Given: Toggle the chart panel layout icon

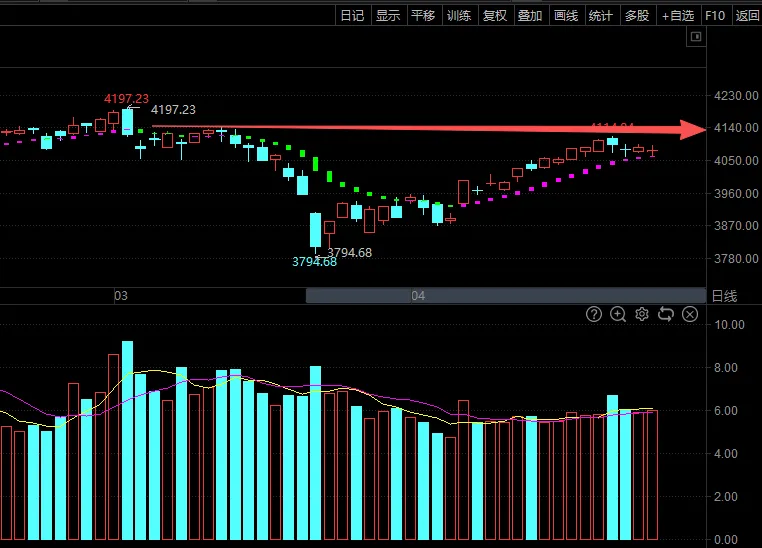Looking at the screenshot, I should pos(696,37).
